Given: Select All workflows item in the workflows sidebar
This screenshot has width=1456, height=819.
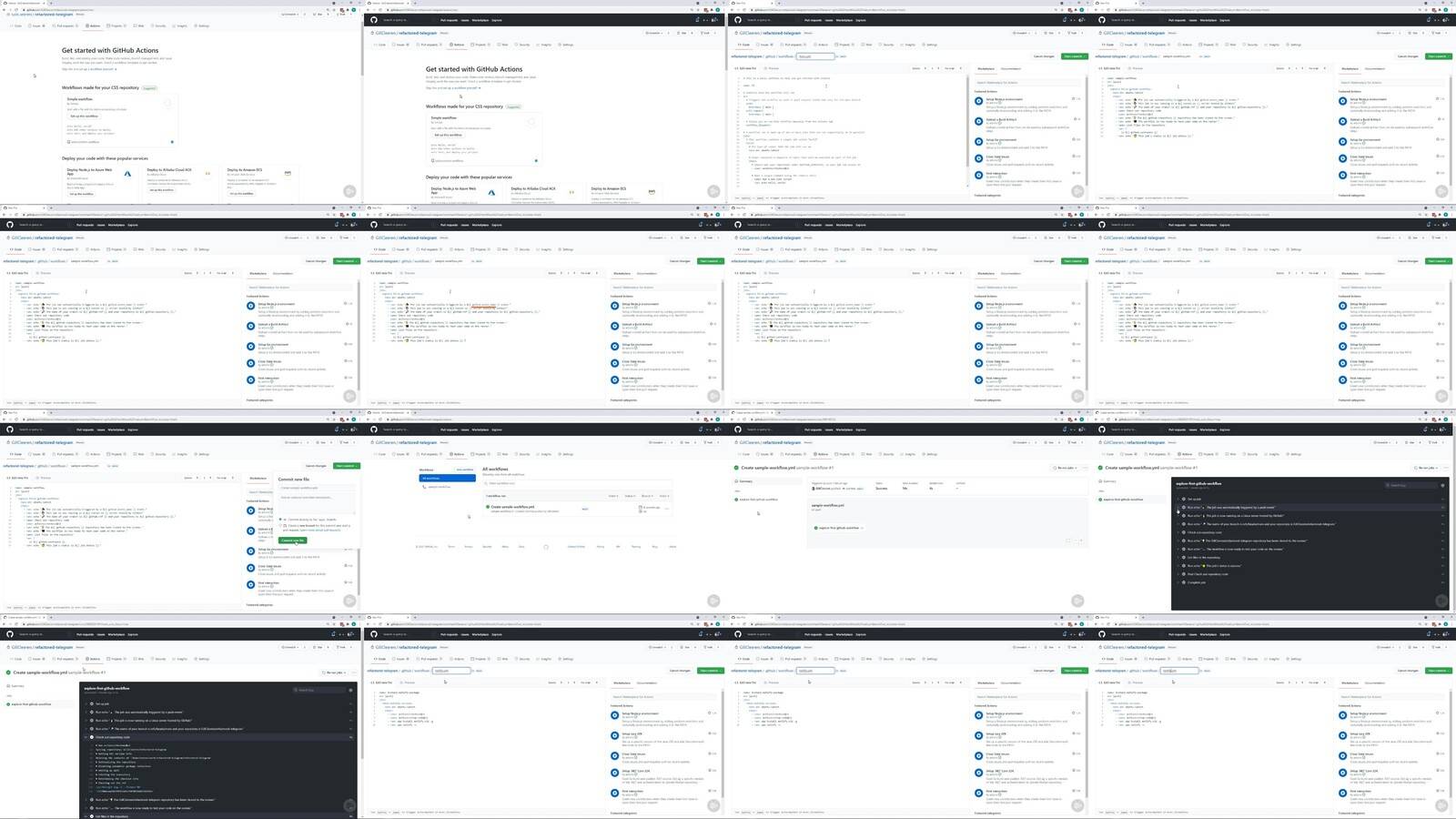Looking at the screenshot, I should (x=448, y=478).
